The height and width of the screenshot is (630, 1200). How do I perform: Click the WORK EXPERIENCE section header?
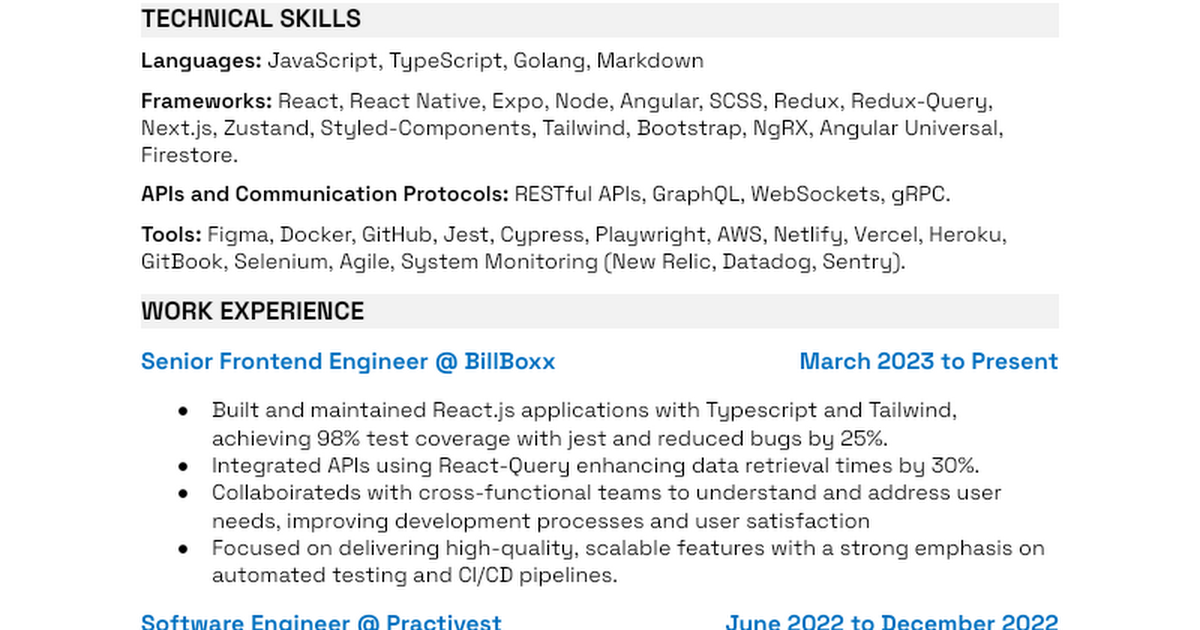coord(252,311)
